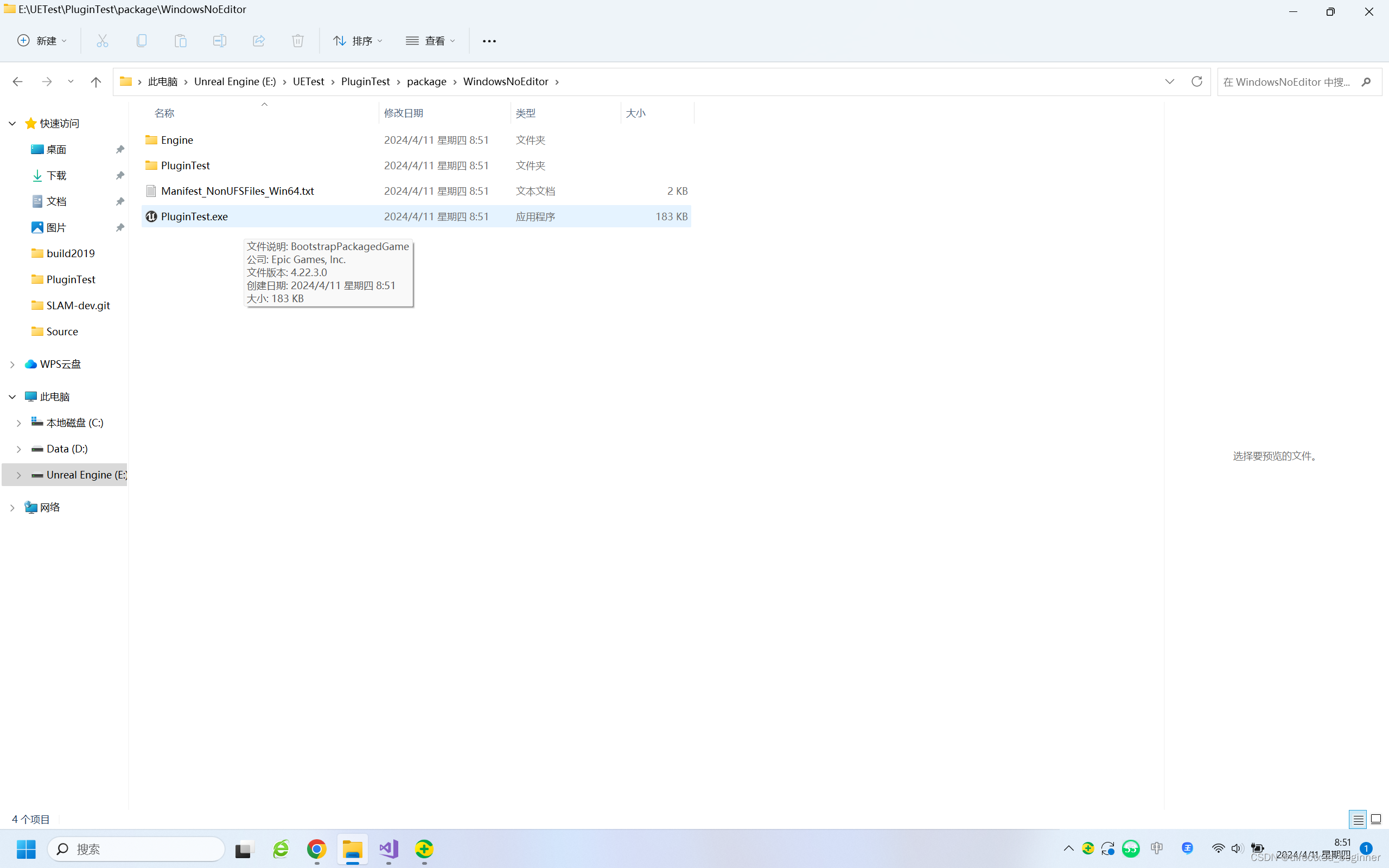Click the Delete trash icon
The width and height of the screenshot is (1389, 868).
[298, 41]
